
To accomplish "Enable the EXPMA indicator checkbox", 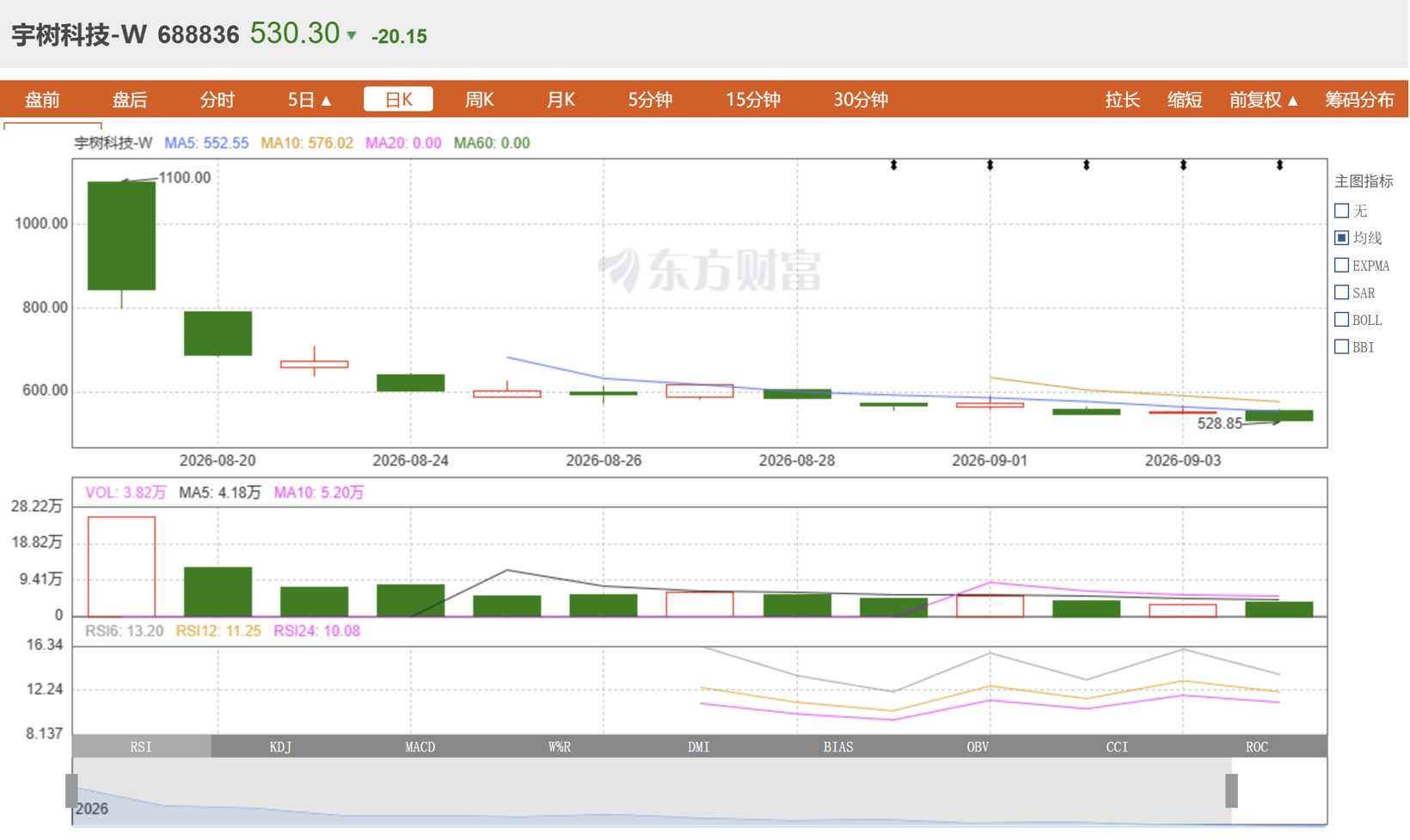I will pos(1341,265).
